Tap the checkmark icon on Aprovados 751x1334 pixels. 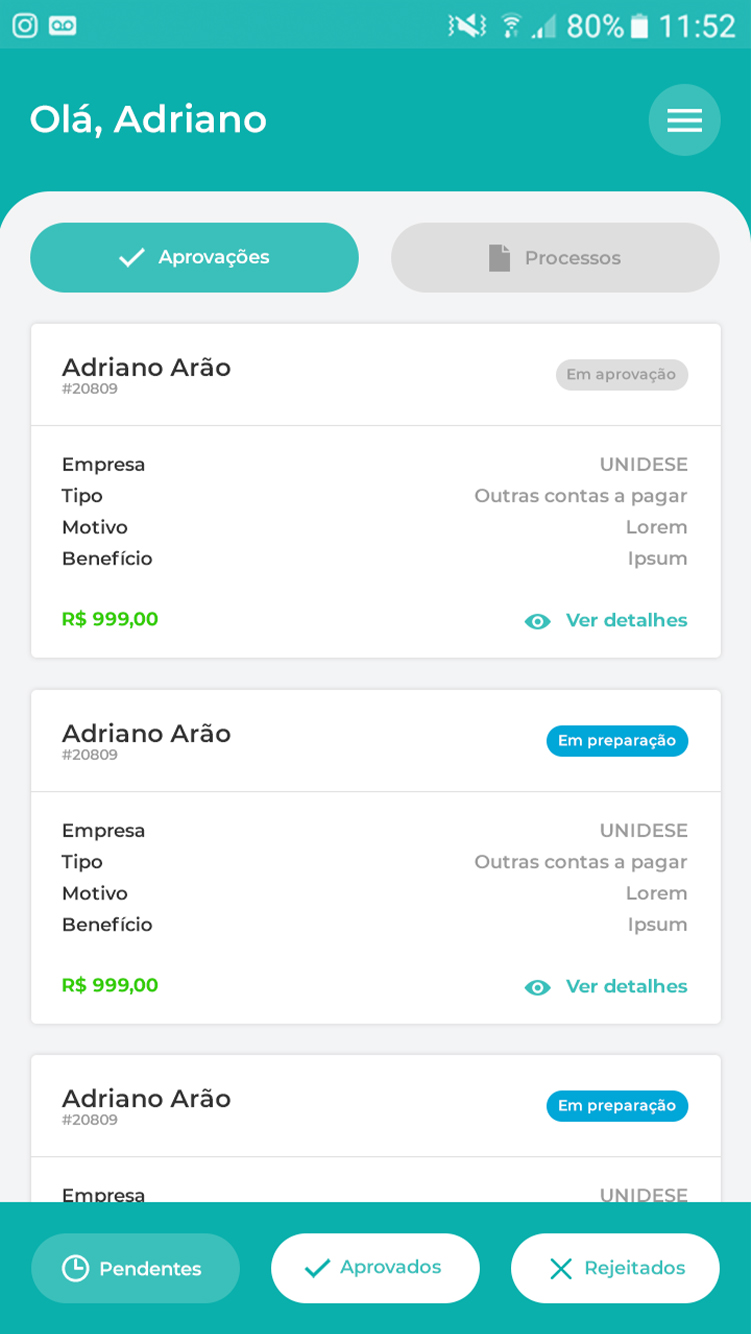coord(317,1268)
